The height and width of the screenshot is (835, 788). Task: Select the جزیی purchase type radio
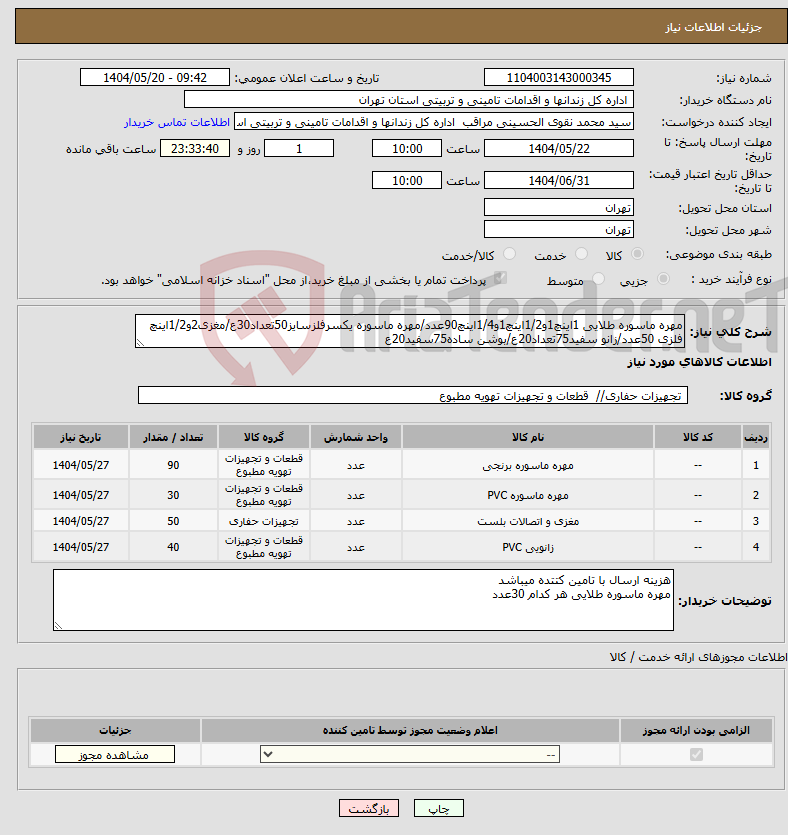point(663,279)
